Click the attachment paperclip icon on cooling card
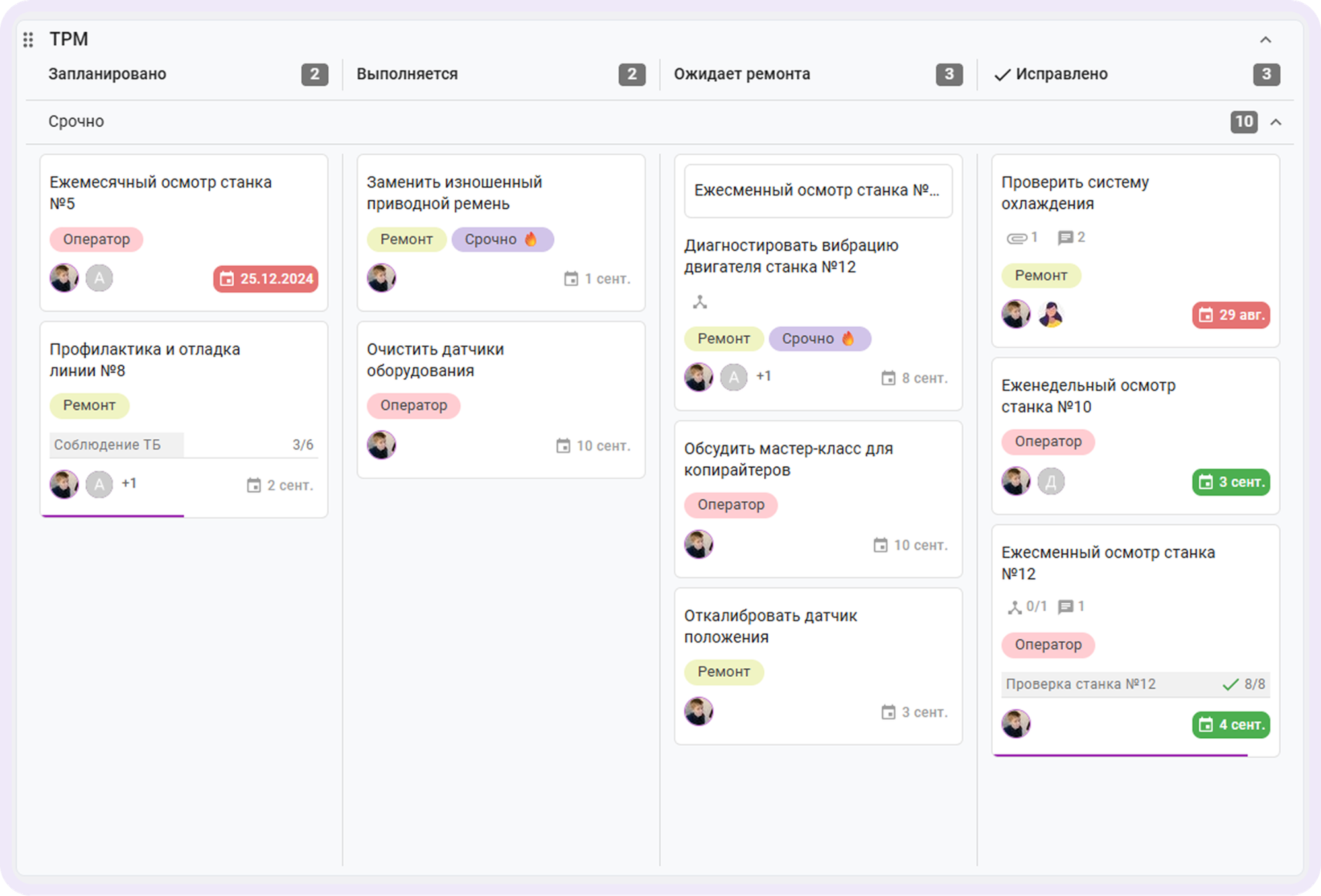 click(1017, 238)
